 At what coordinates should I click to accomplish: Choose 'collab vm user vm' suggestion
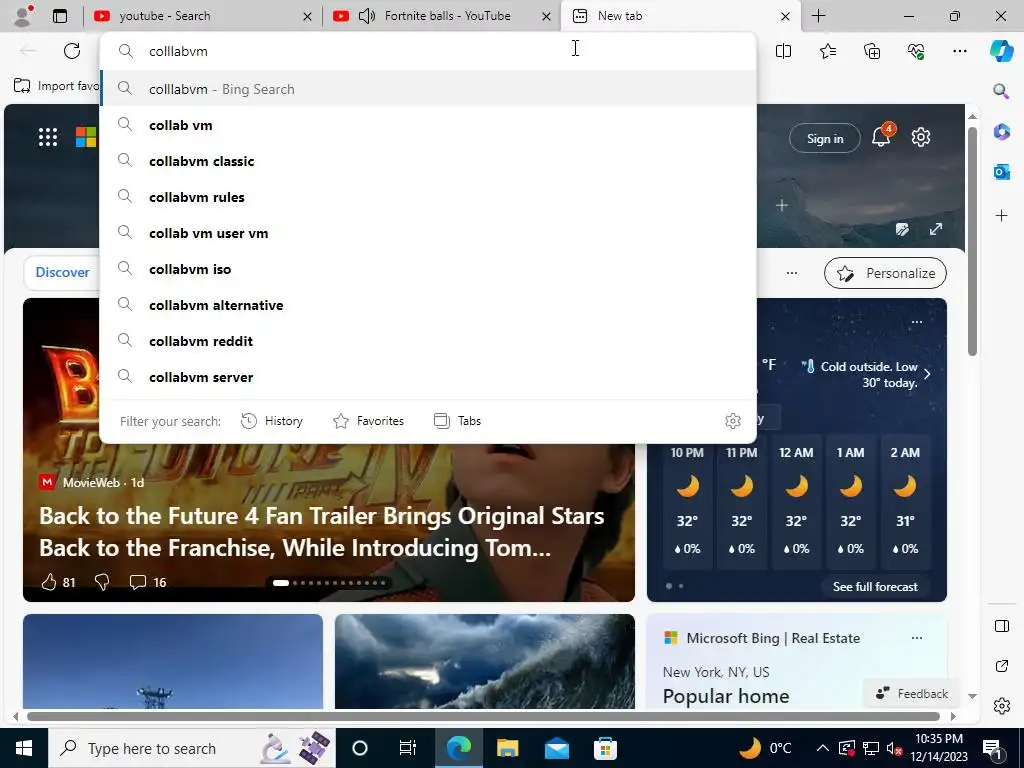coord(428,232)
